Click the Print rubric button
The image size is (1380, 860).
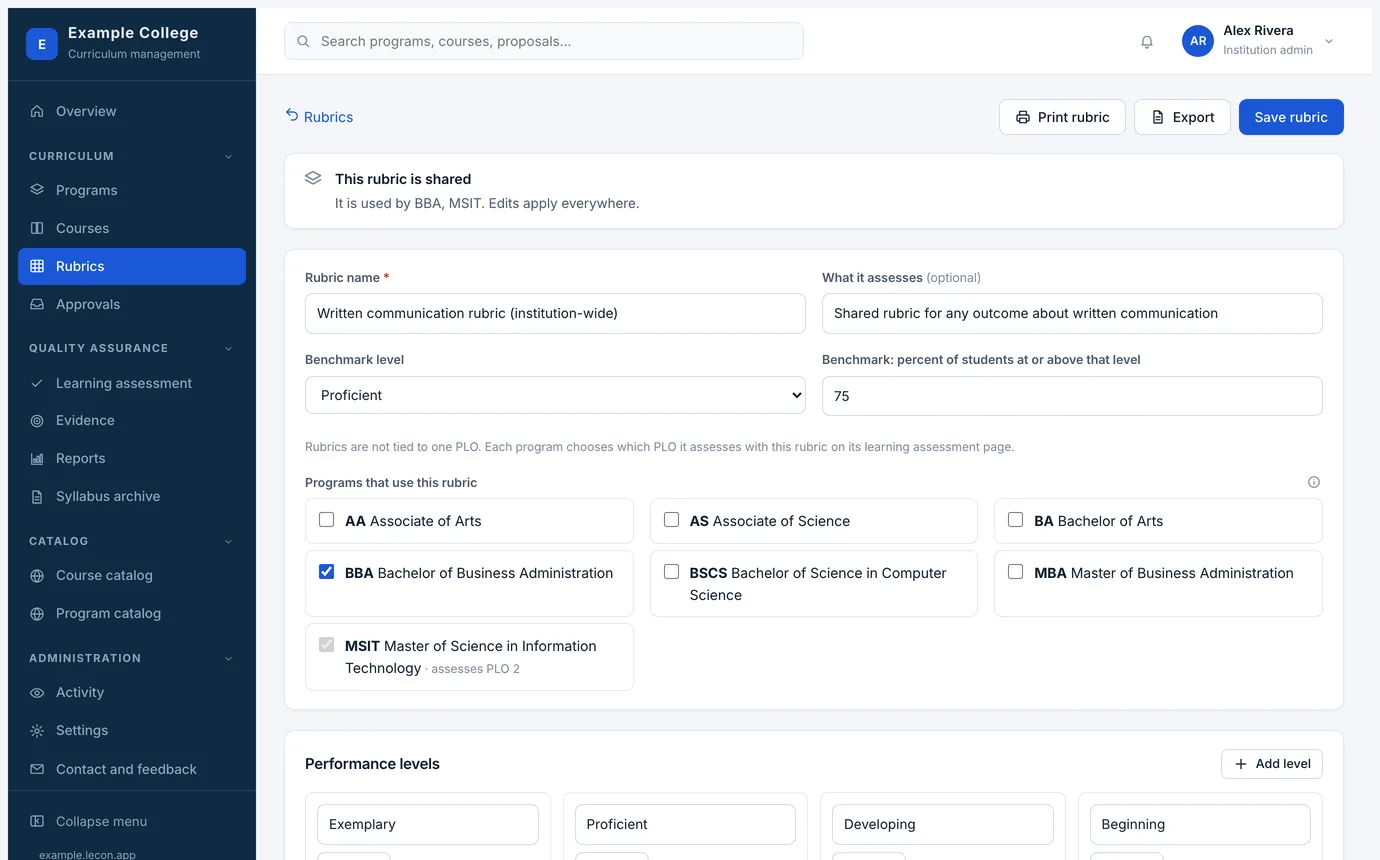click(x=1062, y=117)
